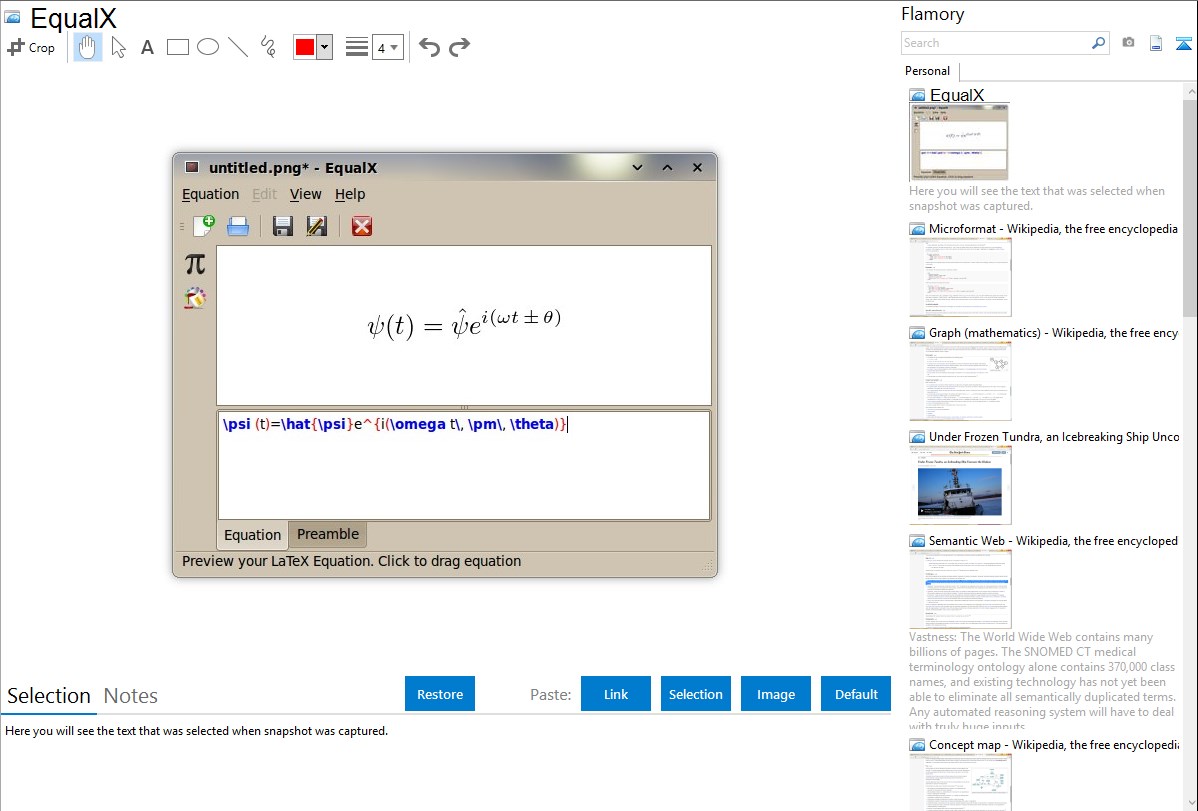Click the save-as pencil icon in EqualX
1198x811 pixels.
tap(316, 226)
